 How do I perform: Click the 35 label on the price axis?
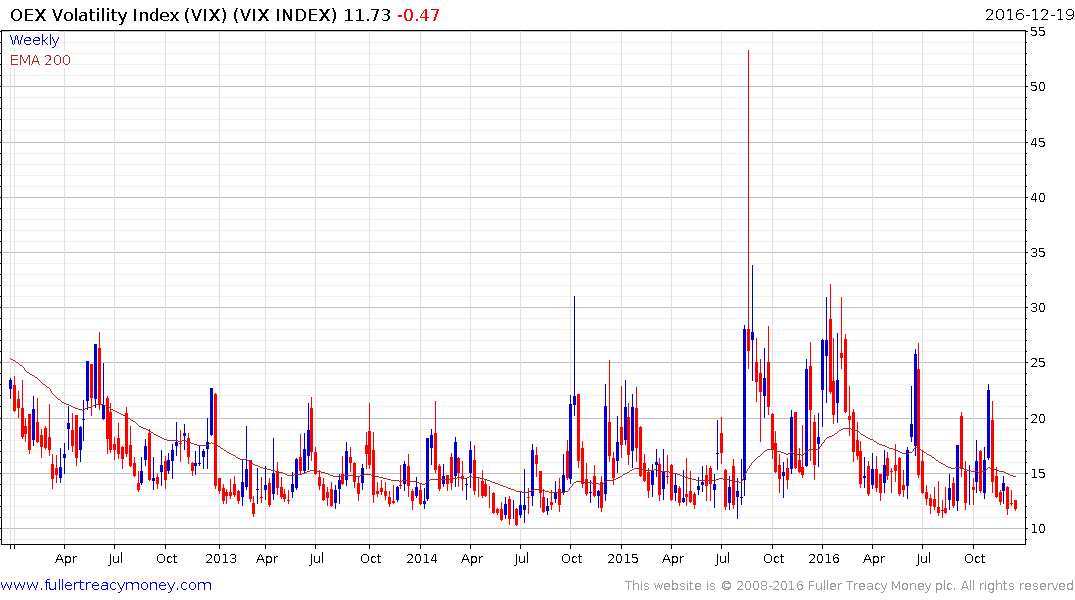point(1037,253)
